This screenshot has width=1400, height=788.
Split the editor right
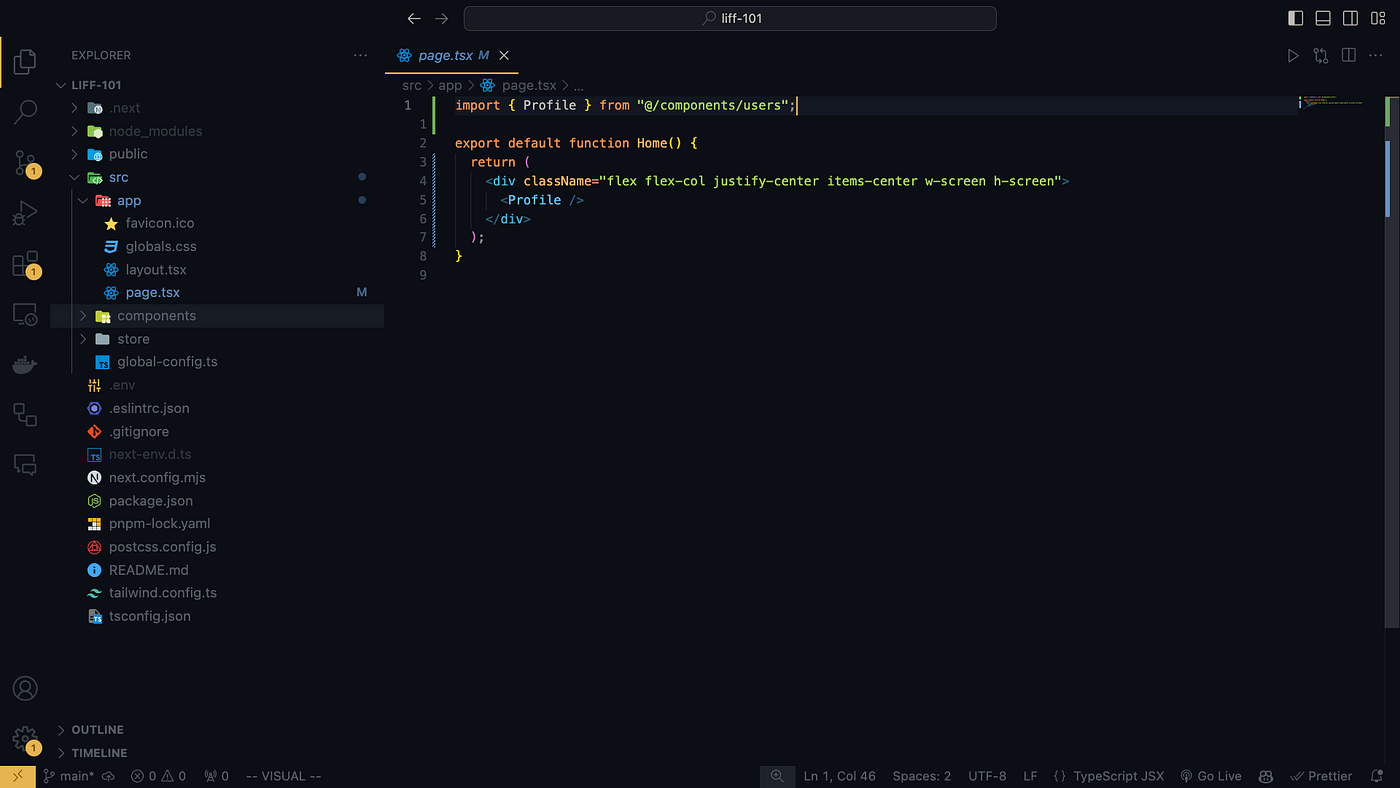coord(1348,56)
